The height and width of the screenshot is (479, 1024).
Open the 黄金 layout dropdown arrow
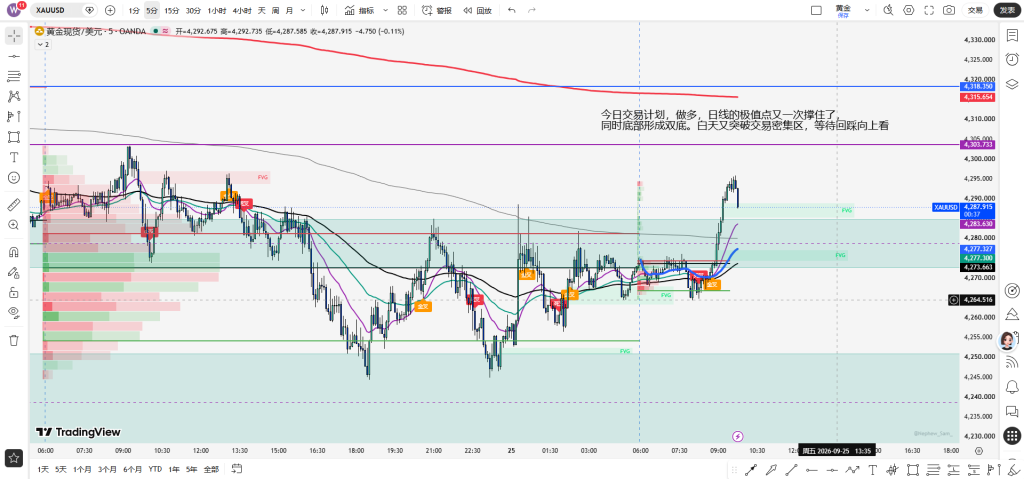coord(867,10)
